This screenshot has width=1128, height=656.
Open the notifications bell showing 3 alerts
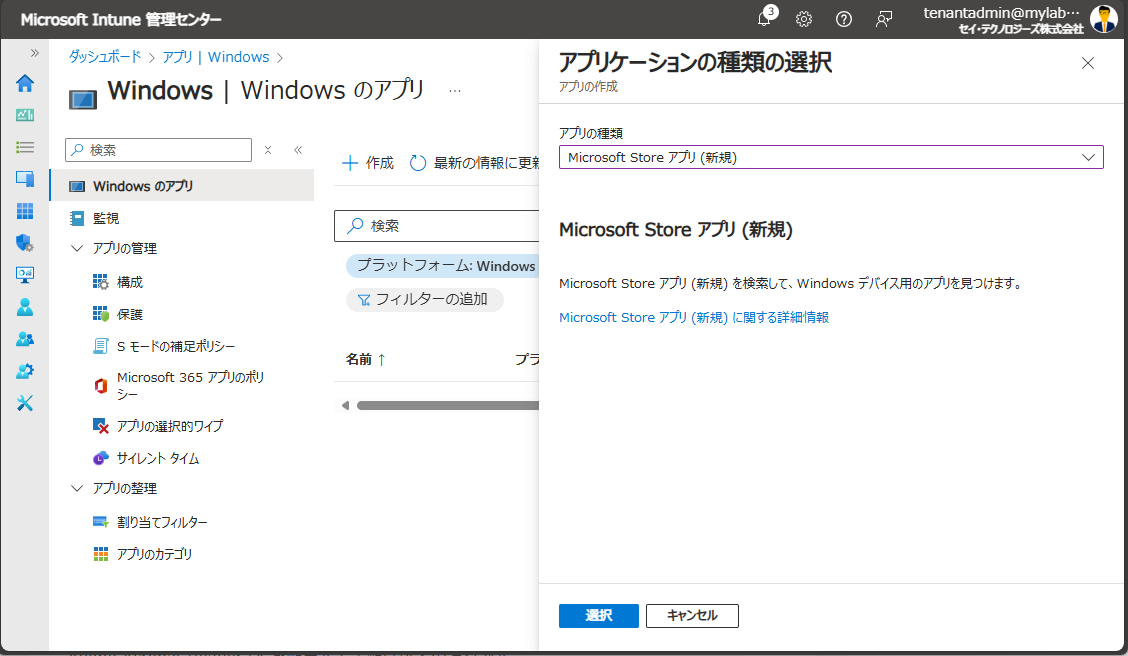click(x=763, y=19)
